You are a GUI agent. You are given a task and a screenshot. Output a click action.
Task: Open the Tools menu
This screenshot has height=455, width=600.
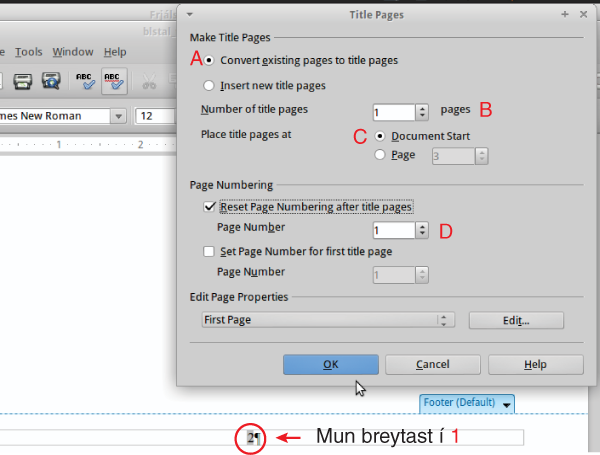[29, 52]
